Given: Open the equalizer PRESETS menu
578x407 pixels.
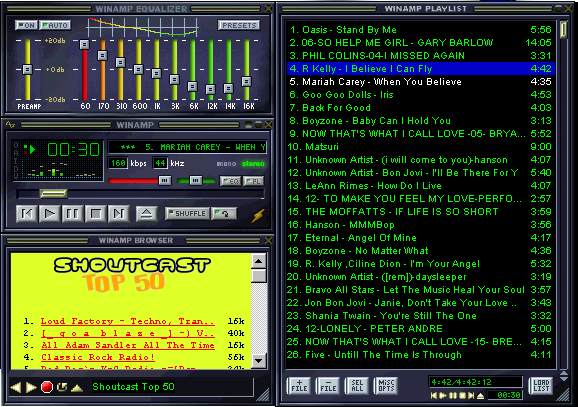Looking at the screenshot, I should tap(239, 25).
